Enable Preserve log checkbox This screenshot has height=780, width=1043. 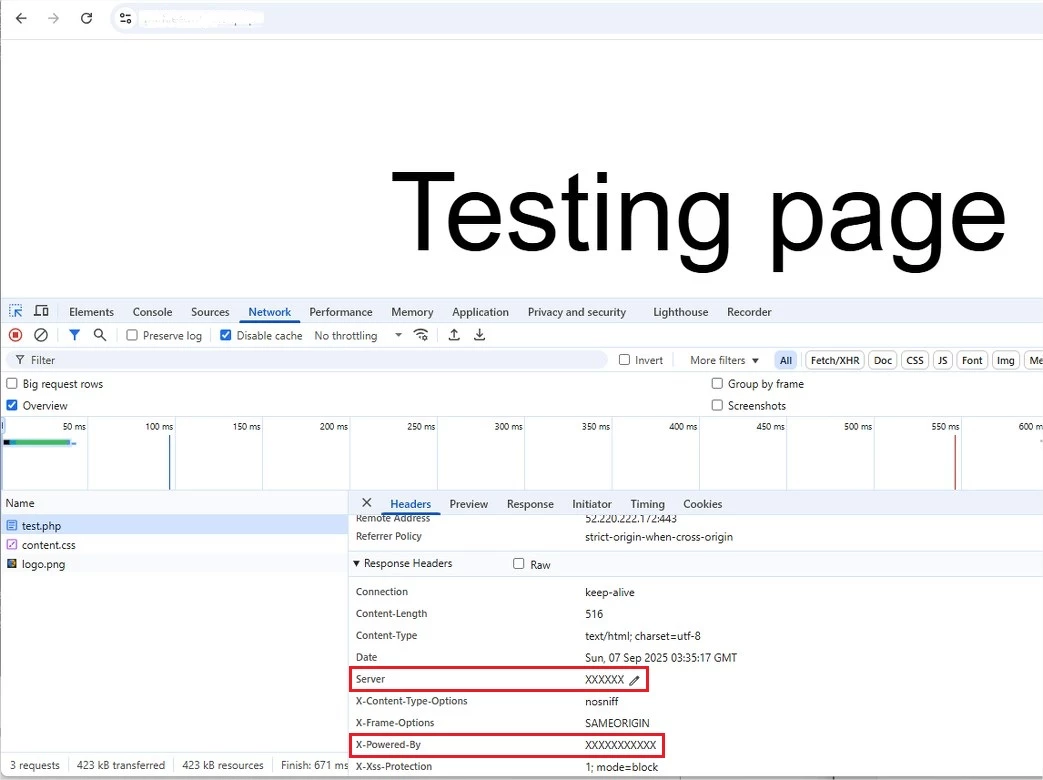[x=132, y=335]
